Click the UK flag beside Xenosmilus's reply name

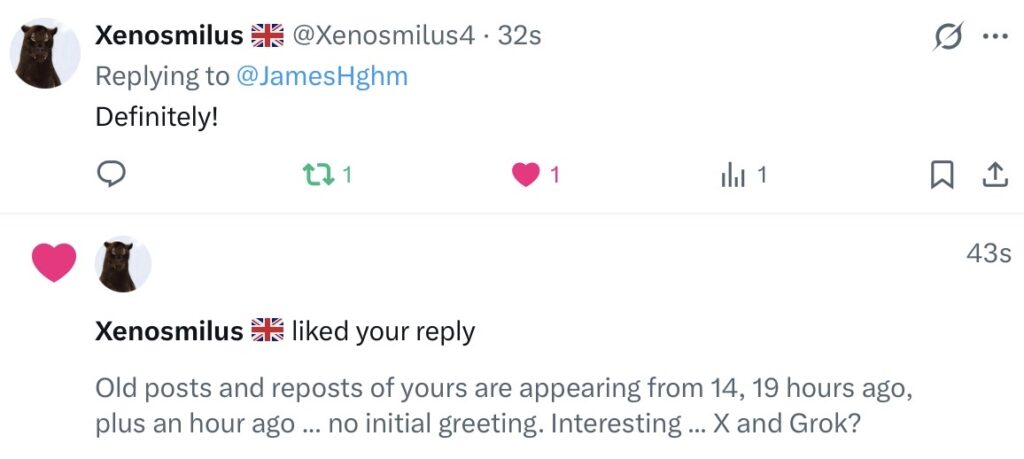point(267,36)
